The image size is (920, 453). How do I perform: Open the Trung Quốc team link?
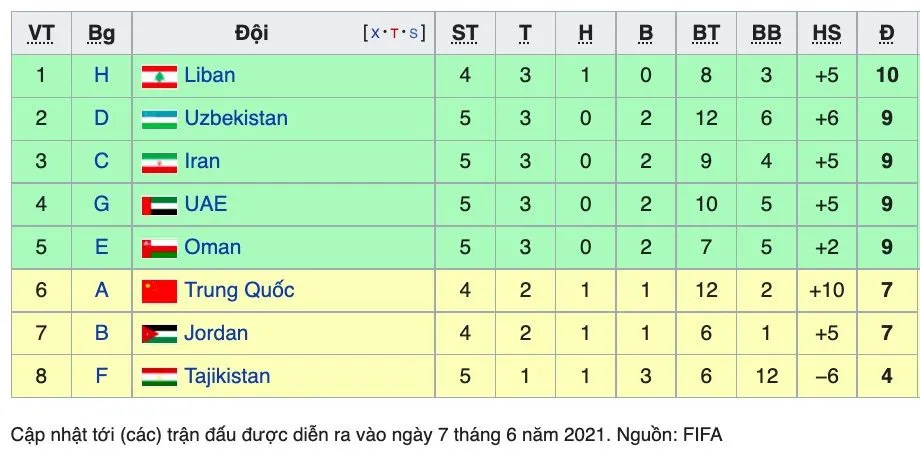pos(239,290)
